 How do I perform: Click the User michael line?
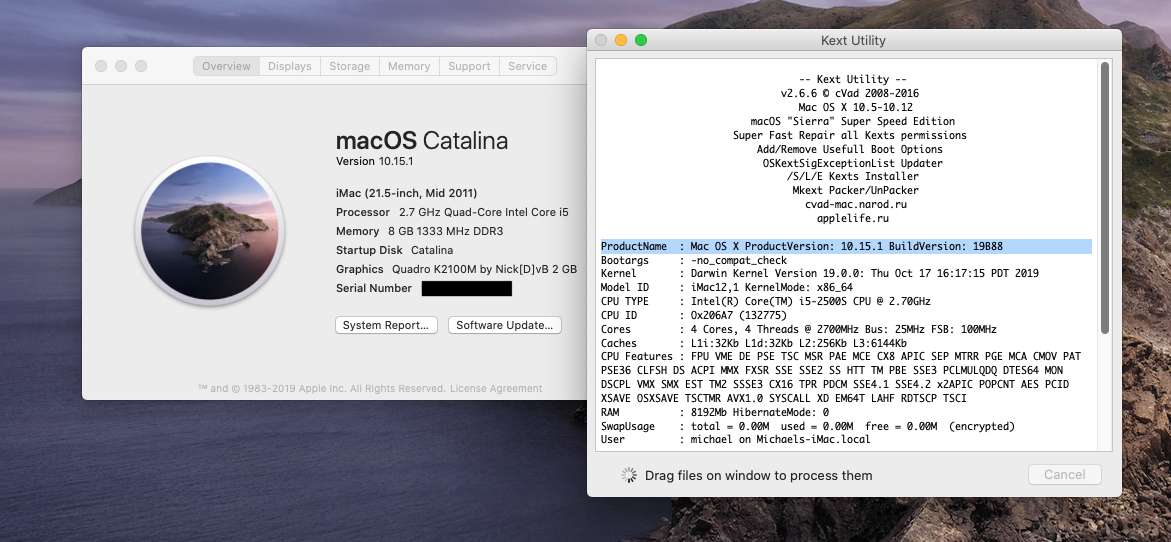pyautogui.click(x=735, y=439)
